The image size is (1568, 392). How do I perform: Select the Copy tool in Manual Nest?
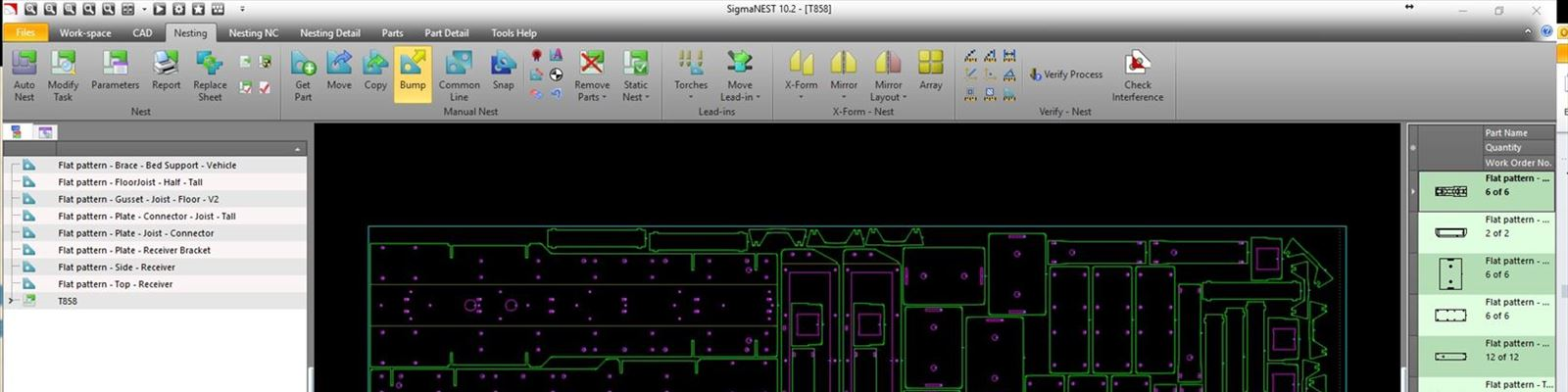[x=375, y=71]
